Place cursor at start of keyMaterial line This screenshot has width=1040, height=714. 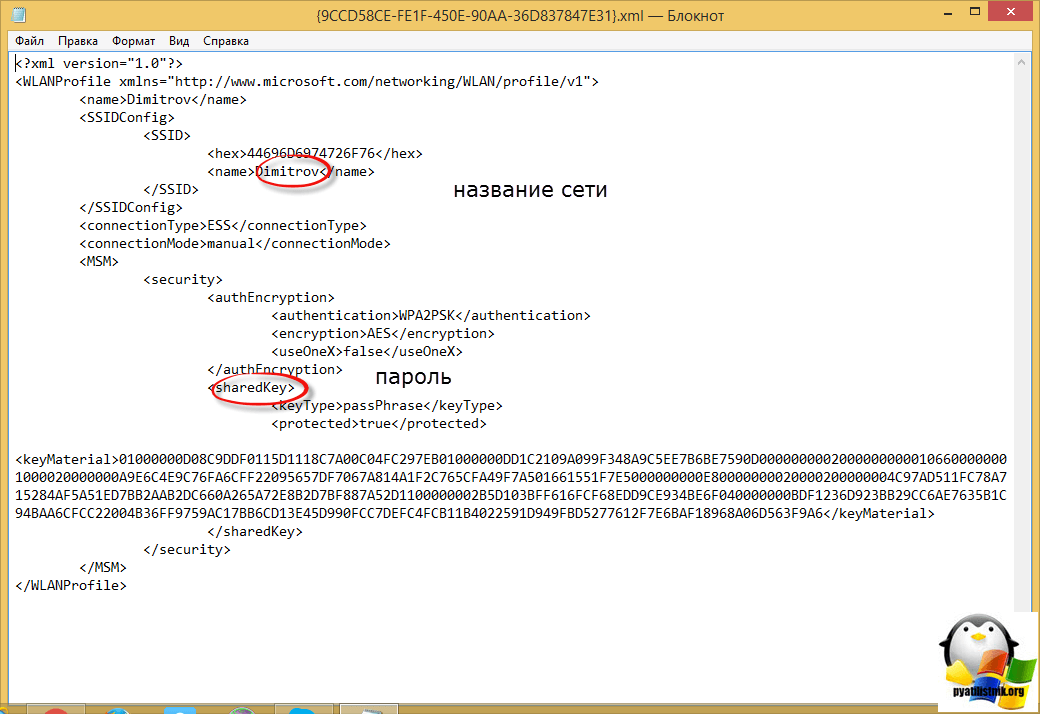point(16,460)
